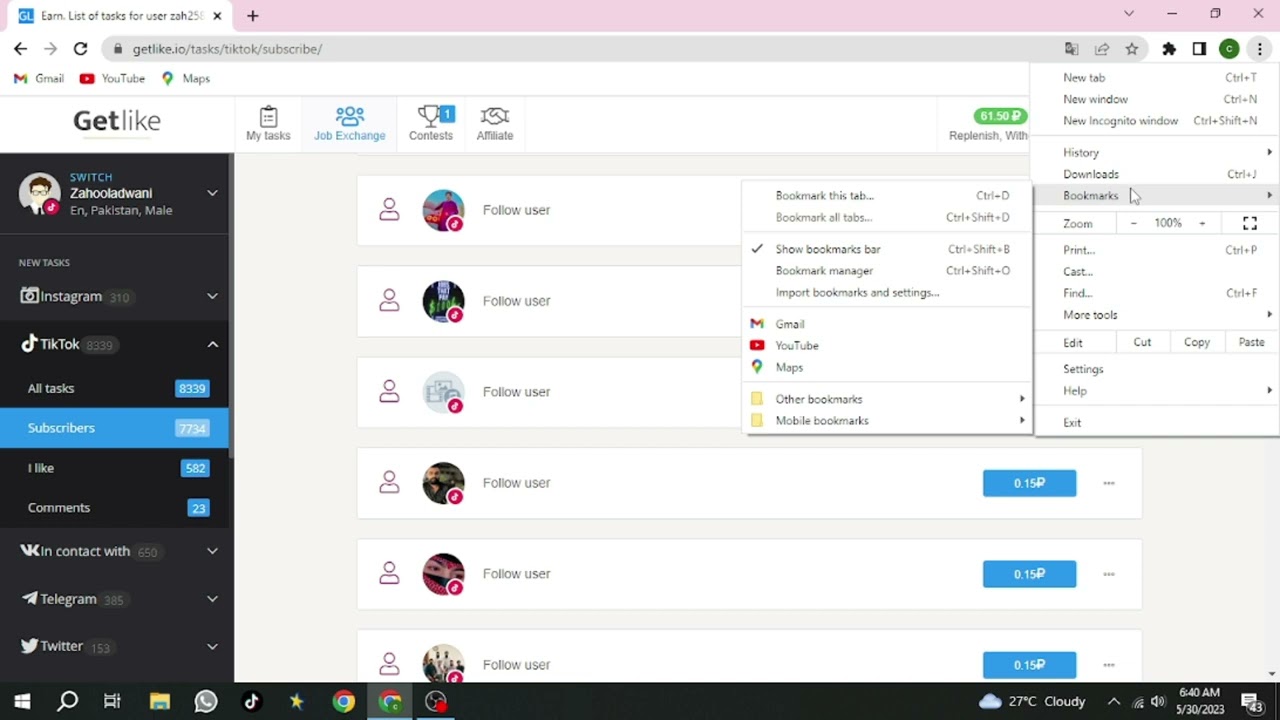This screenshot has width=1280, height=720.
Task: Click the 61.50 balance badge
Action: [1000, 116]
